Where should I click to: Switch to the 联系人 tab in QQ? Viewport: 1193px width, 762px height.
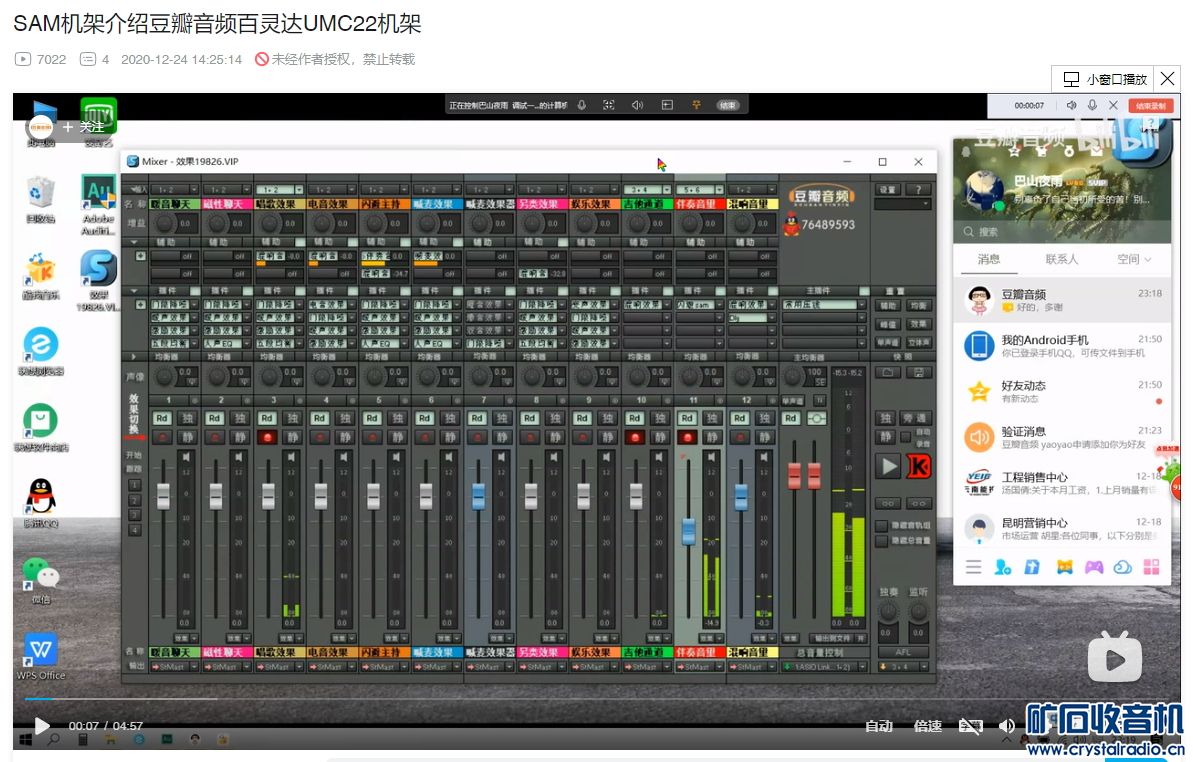(x=1061, y=259)
